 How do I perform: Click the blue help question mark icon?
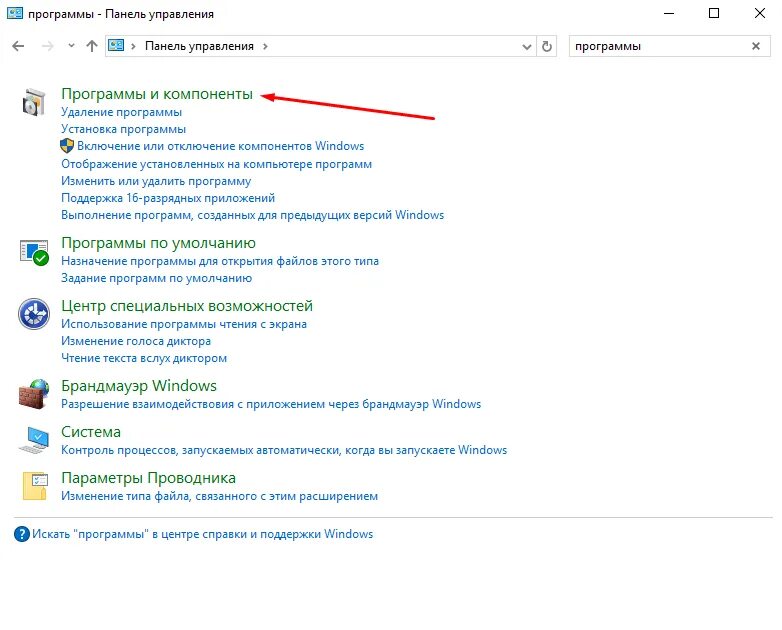point(22,534)
